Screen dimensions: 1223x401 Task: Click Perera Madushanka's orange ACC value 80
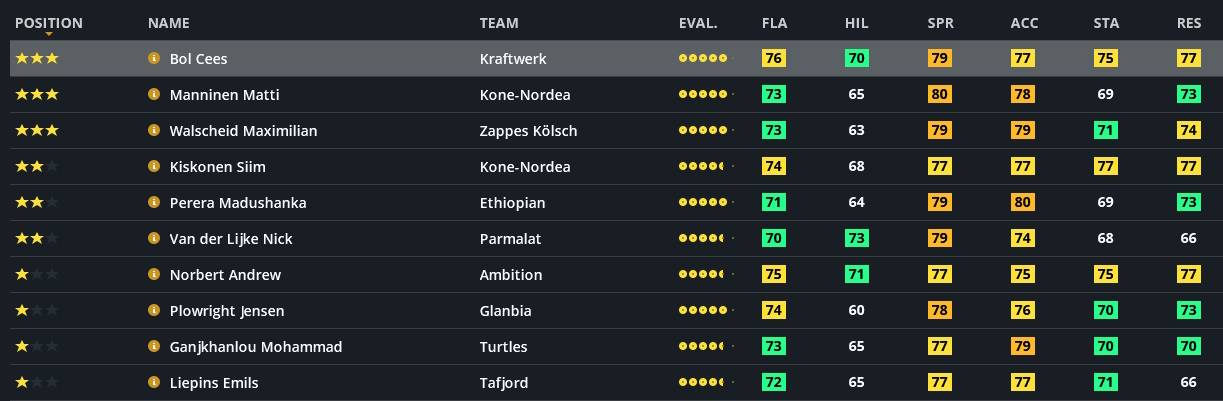(x=1022, y=203)
